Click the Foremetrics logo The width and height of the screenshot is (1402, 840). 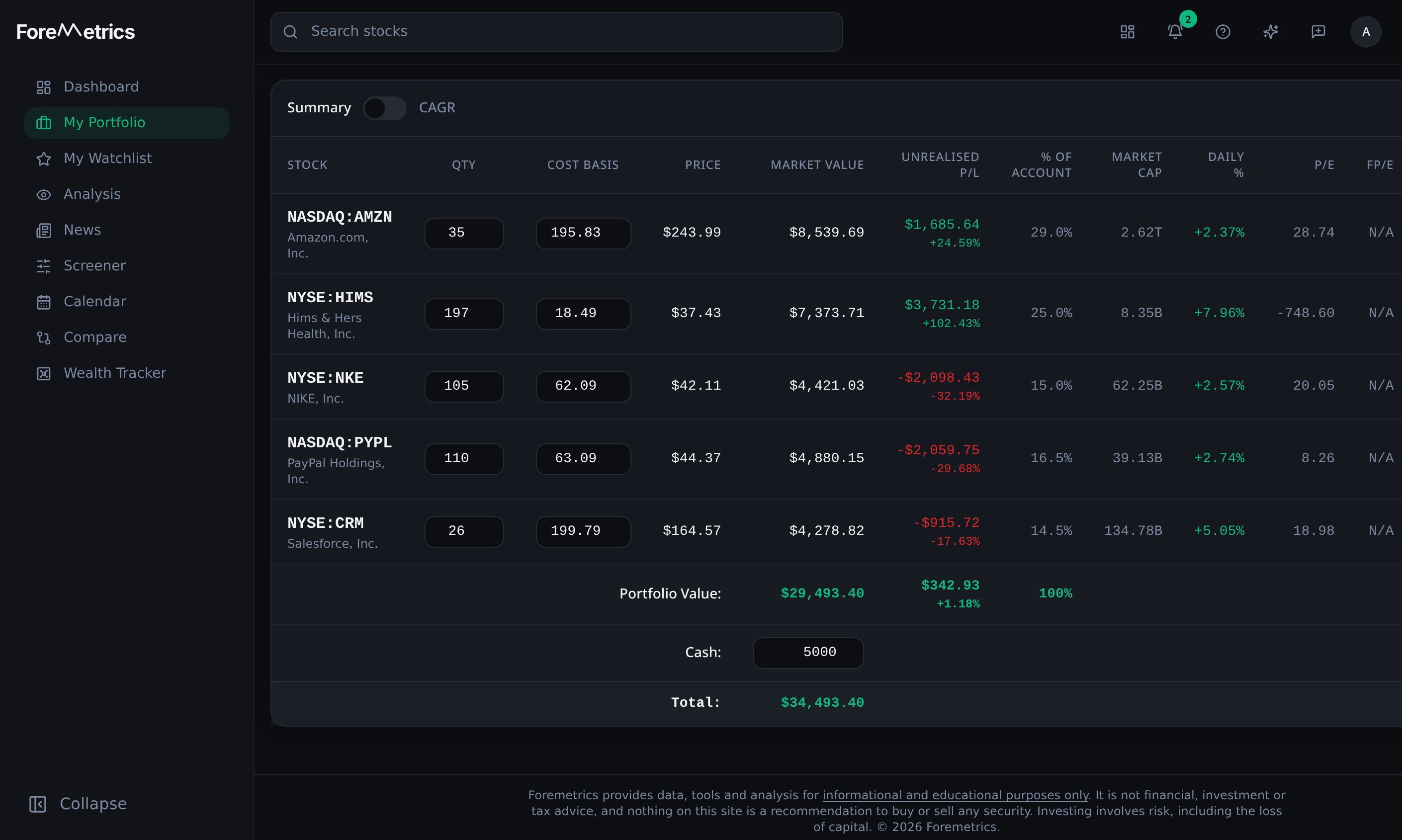point(76,31)
